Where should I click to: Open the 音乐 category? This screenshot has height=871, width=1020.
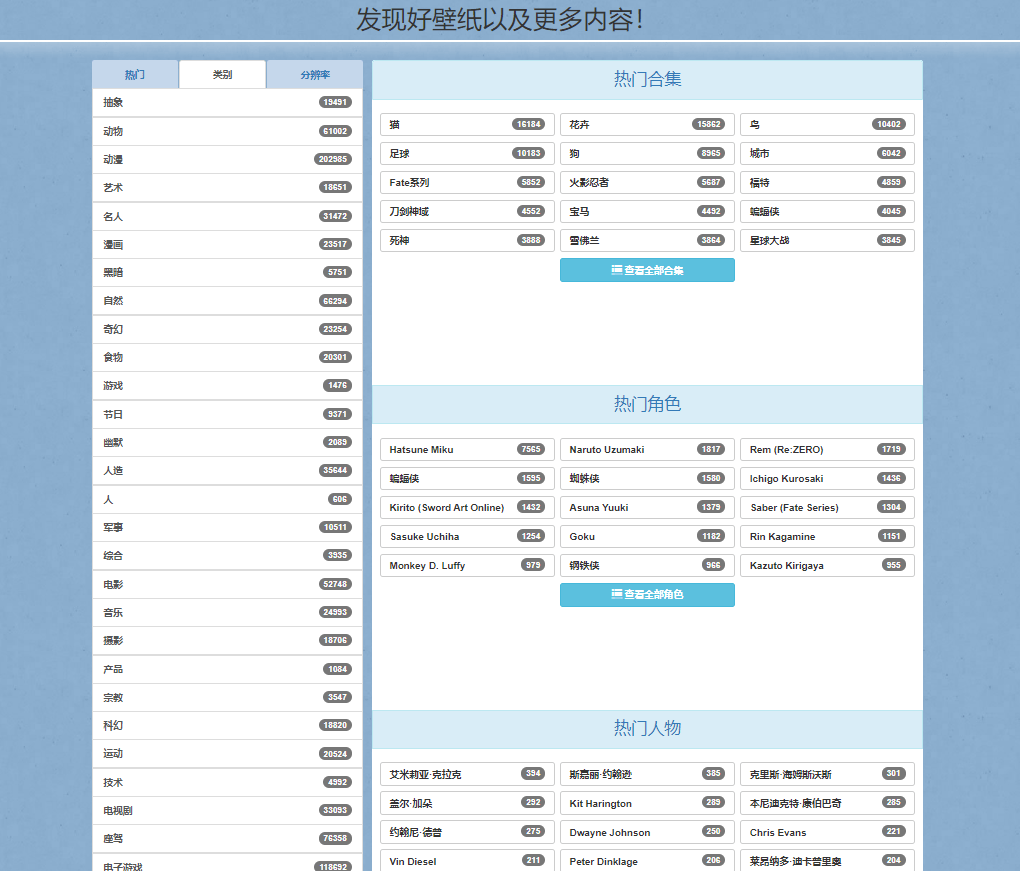coord(227,612)
